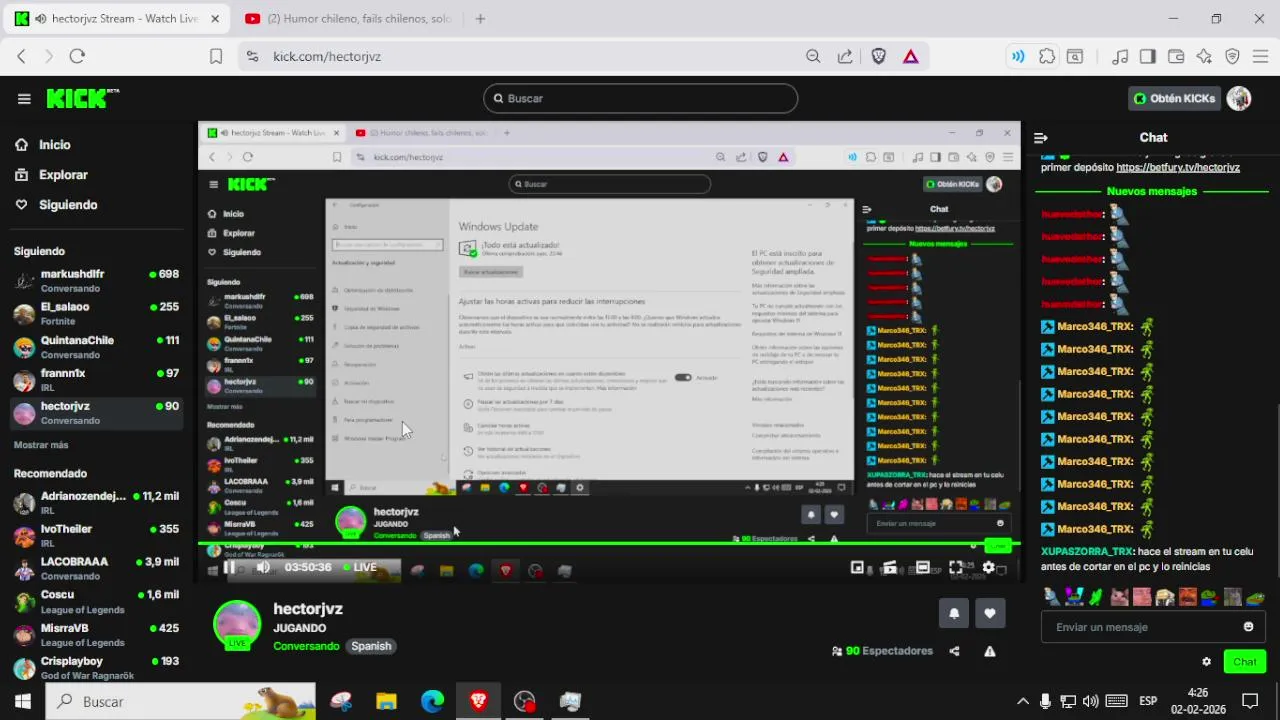Click the Buscar search box
The height and width of the screenshot is (720, 1280).
coord(640,98)
